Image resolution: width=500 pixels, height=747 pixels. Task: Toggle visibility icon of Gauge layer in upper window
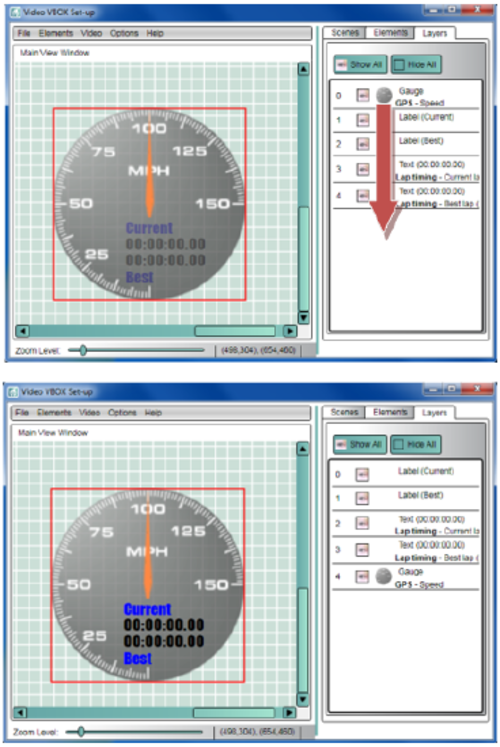click(363, 95)
